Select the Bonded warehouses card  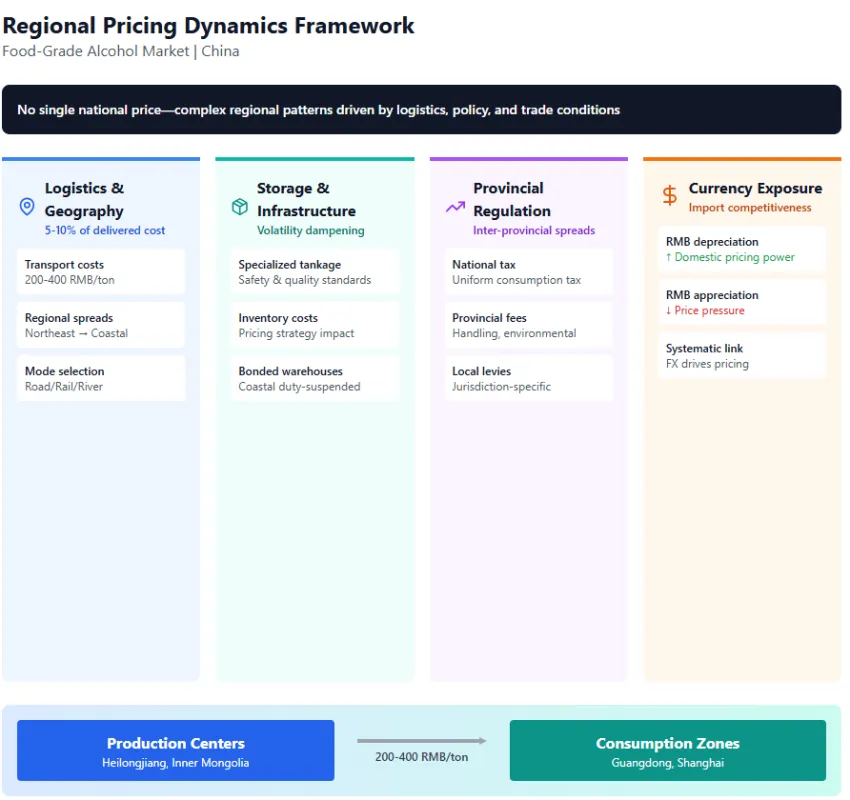(315, 378)
